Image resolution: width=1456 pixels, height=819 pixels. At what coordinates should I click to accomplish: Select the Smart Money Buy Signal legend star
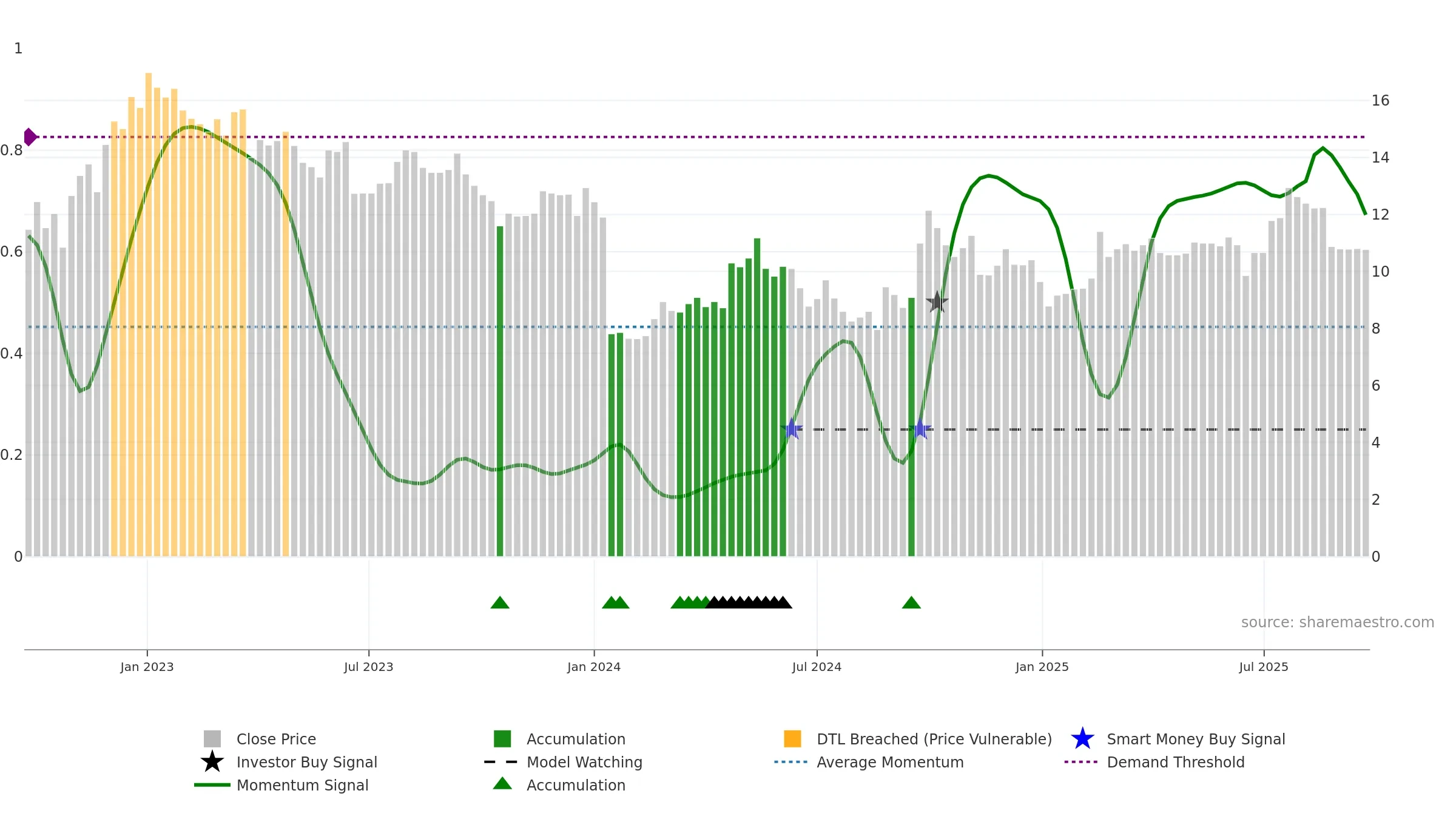[1082, 738]
